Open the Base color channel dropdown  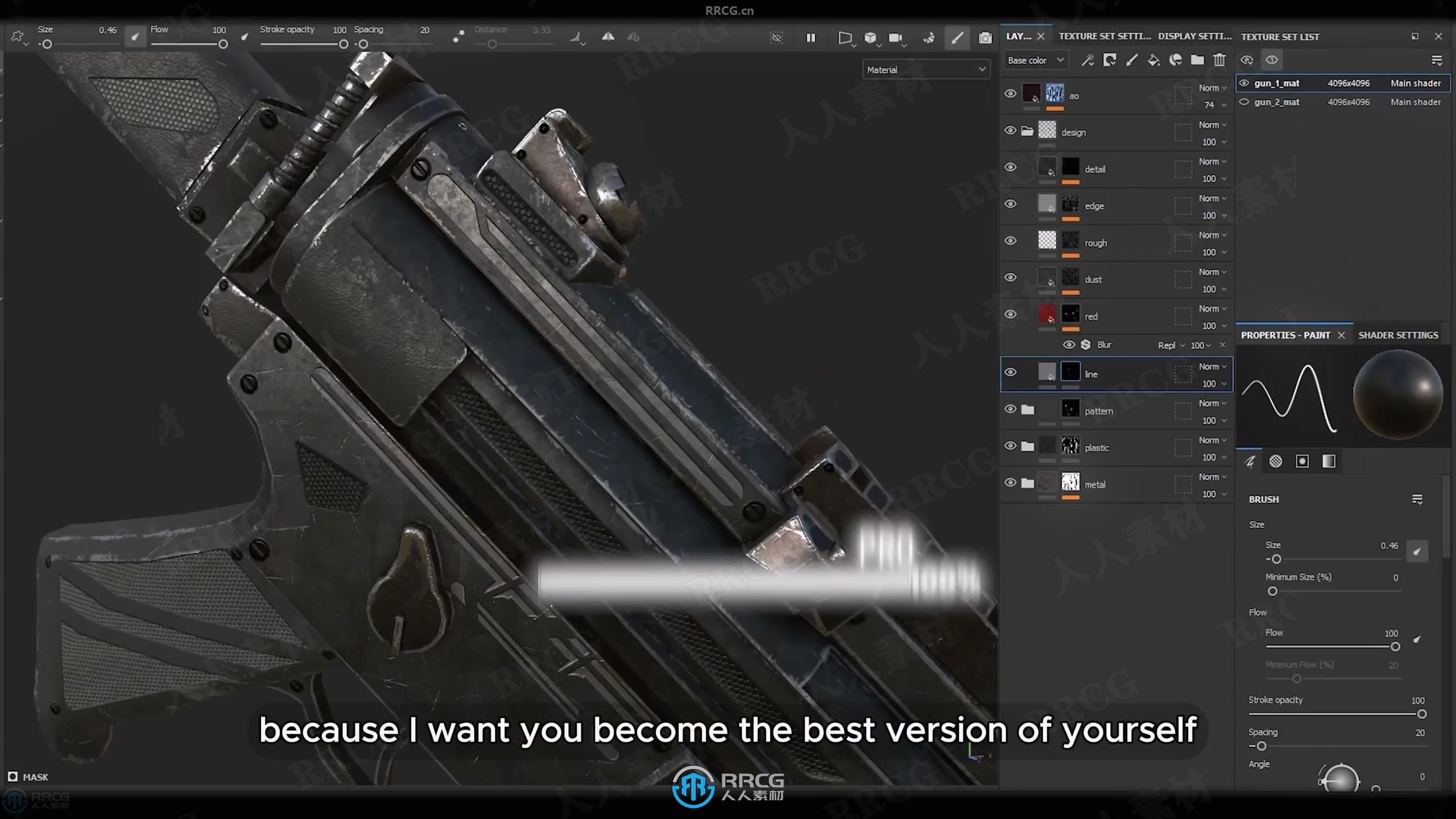tap(1035, 60)
